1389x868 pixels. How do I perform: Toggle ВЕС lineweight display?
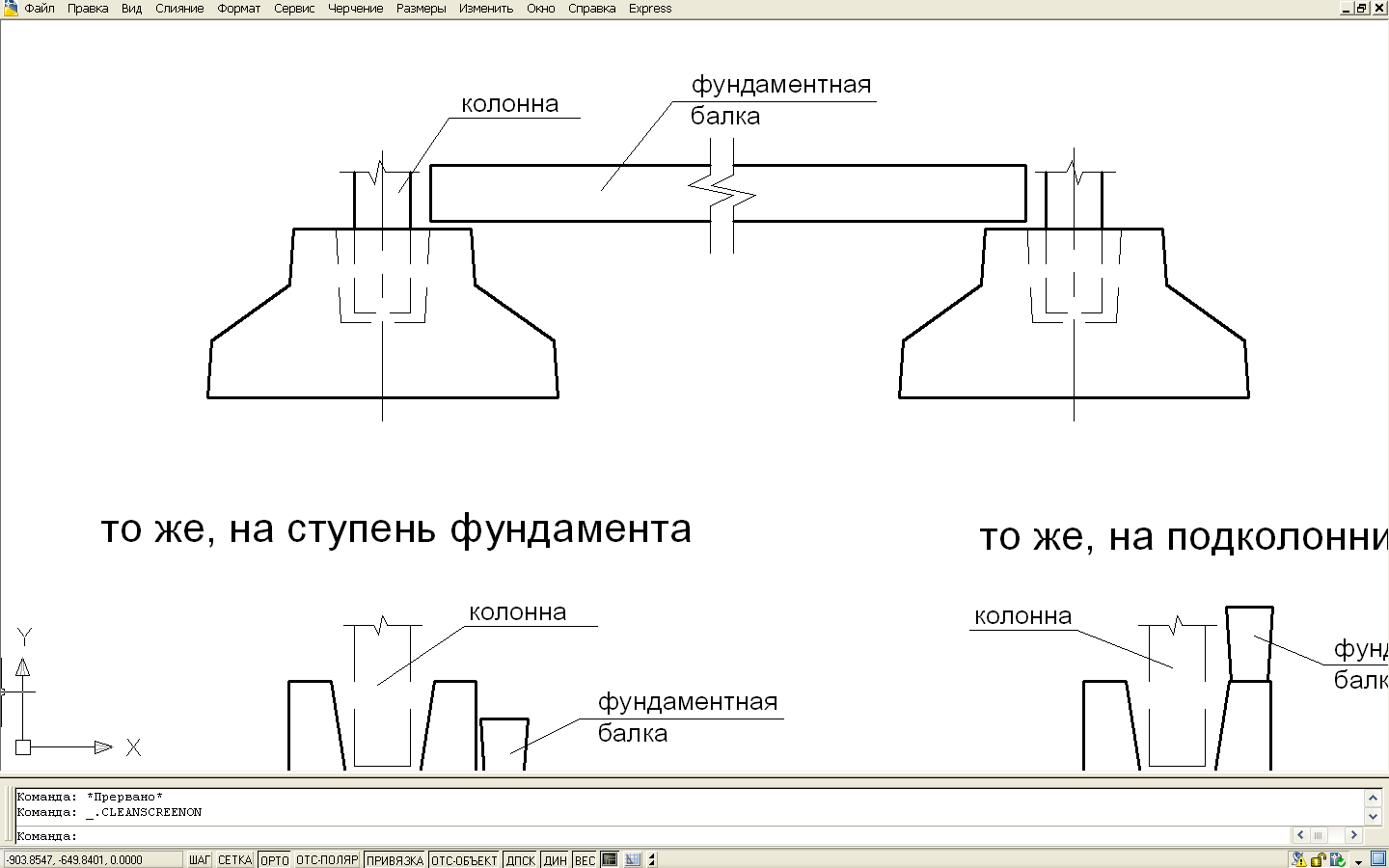585,860
